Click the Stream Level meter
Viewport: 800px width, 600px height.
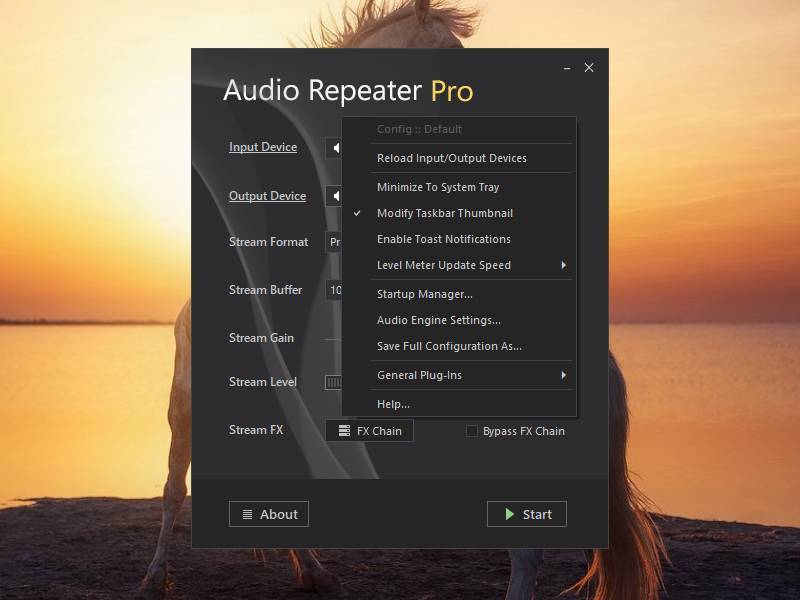coord(333,383)
